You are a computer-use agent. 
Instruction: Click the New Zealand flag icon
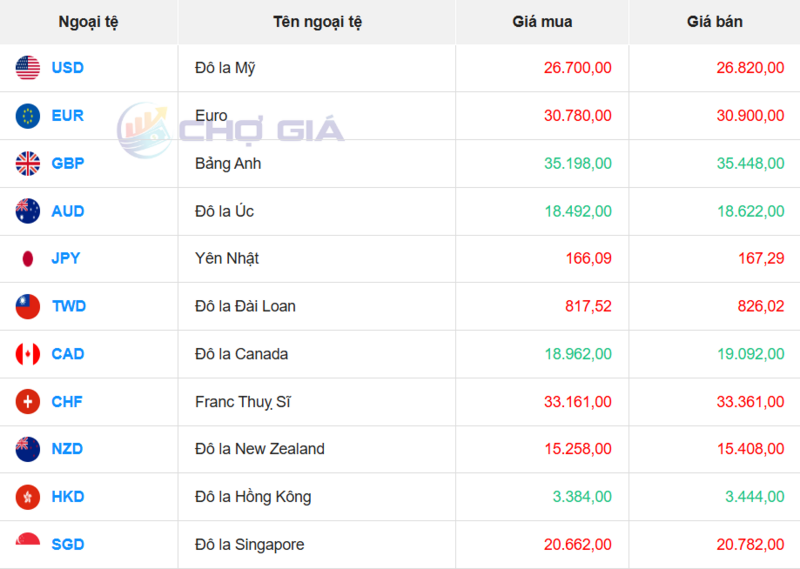[28, 449]
